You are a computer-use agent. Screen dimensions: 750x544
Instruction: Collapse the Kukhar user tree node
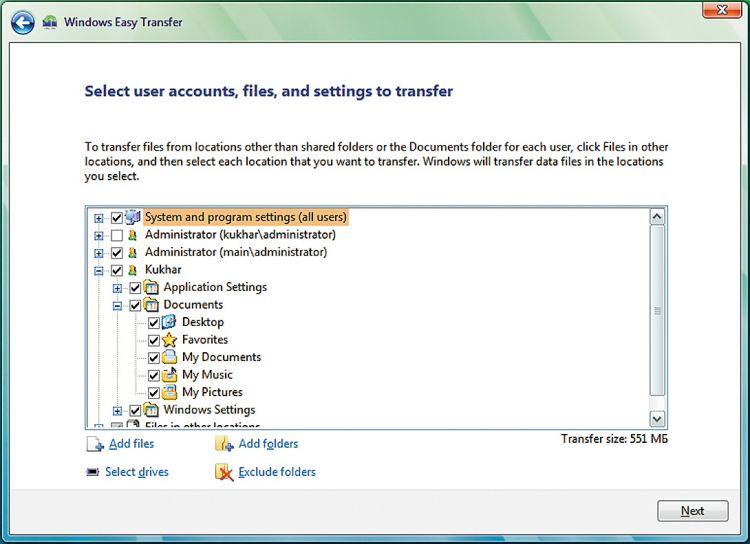pos(98,270)
